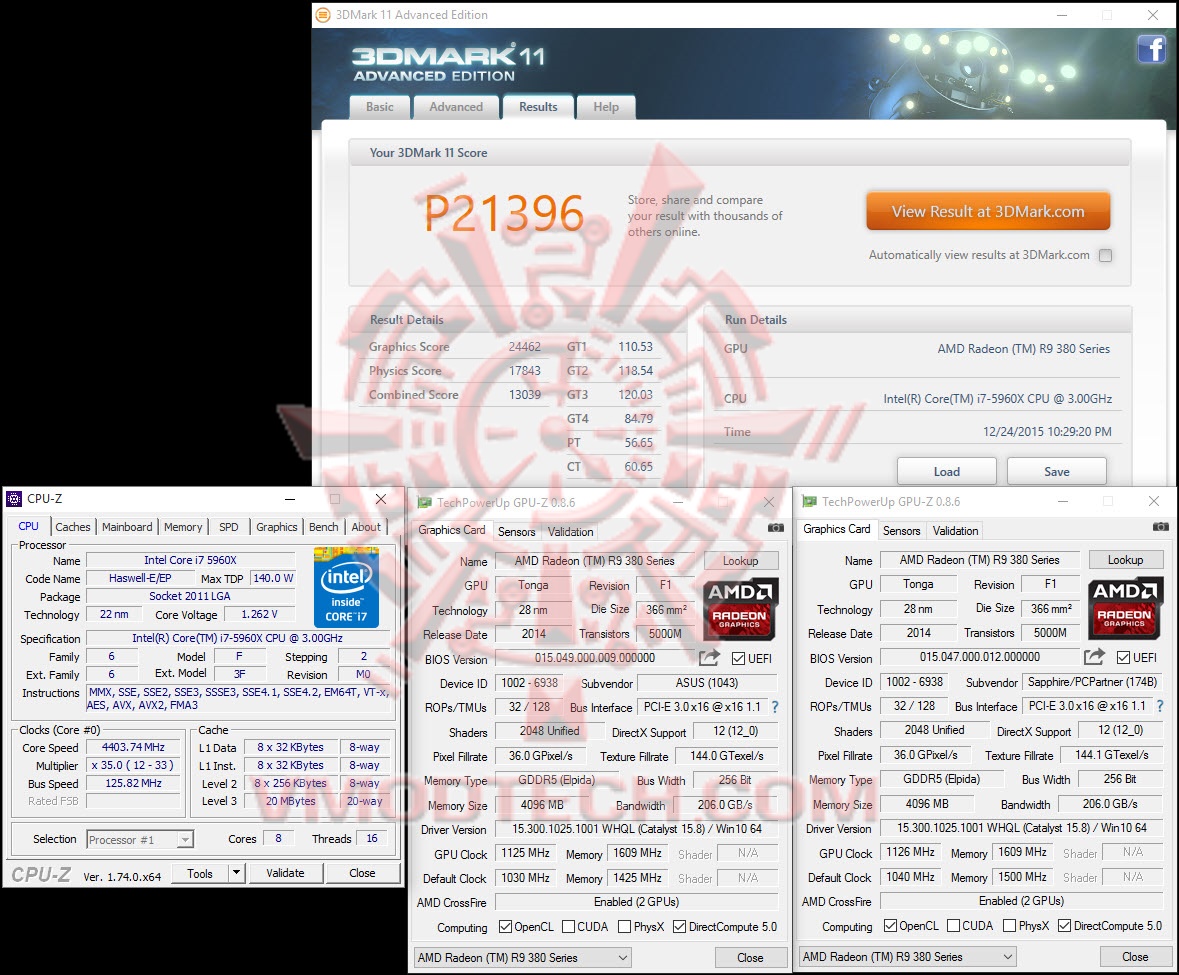Toggle DirectCompute 5.0 checkbox in right GPU-Z

click(x=1064, y=925)
